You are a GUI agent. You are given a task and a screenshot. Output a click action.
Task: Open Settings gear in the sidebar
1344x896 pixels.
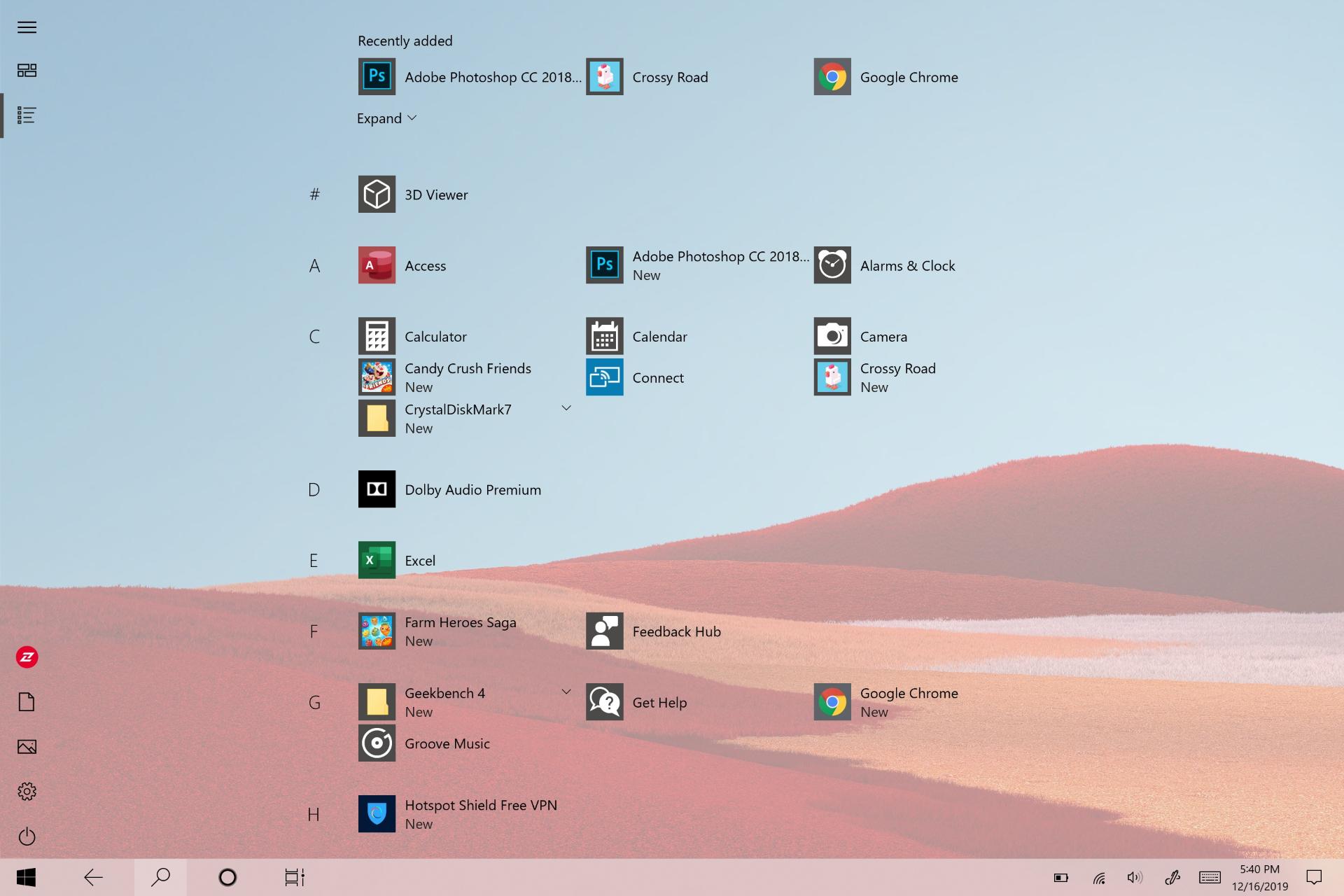(27, 792)
